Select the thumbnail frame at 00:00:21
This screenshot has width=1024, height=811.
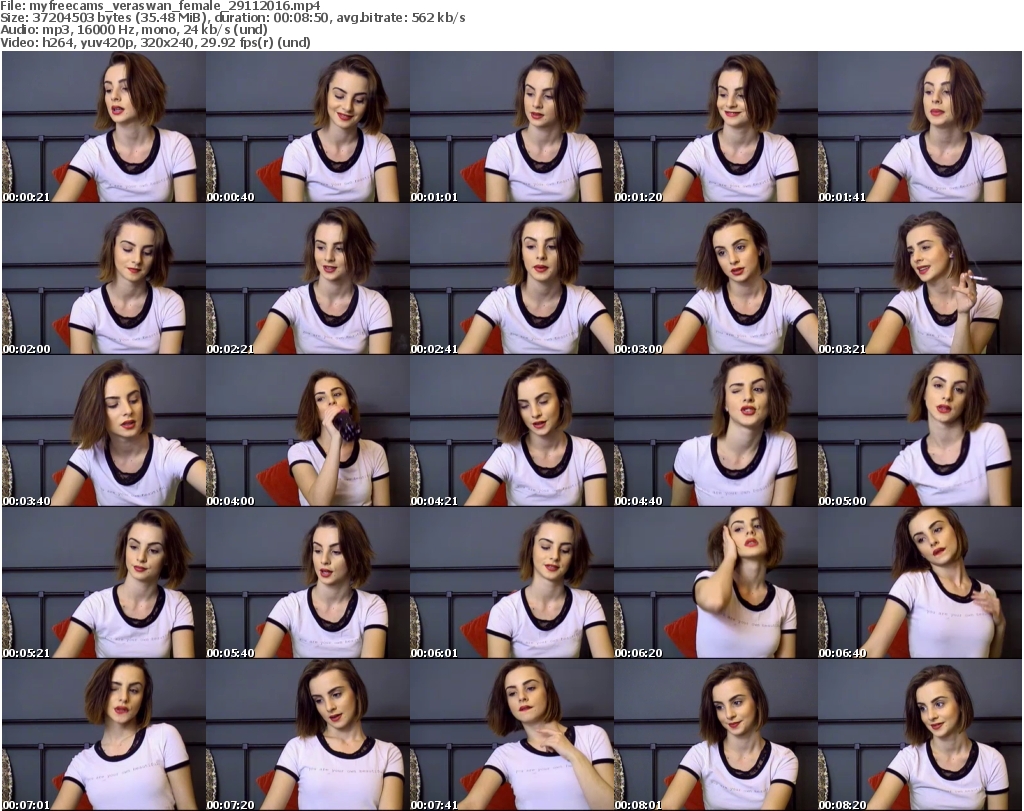(x=104, y=127)
